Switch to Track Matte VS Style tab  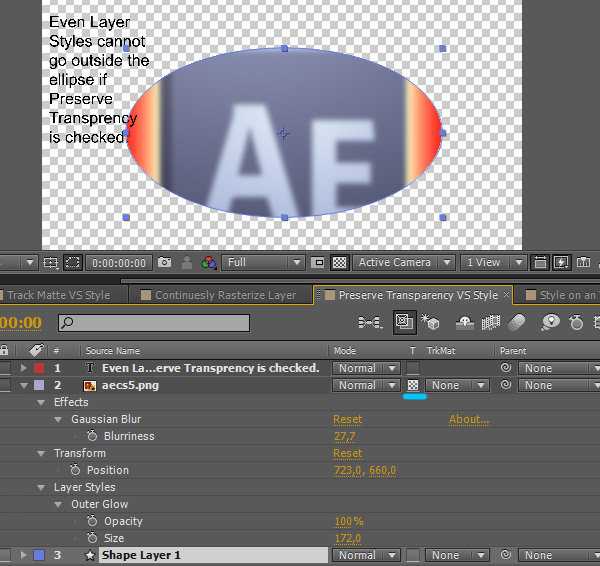click(58, 295)
